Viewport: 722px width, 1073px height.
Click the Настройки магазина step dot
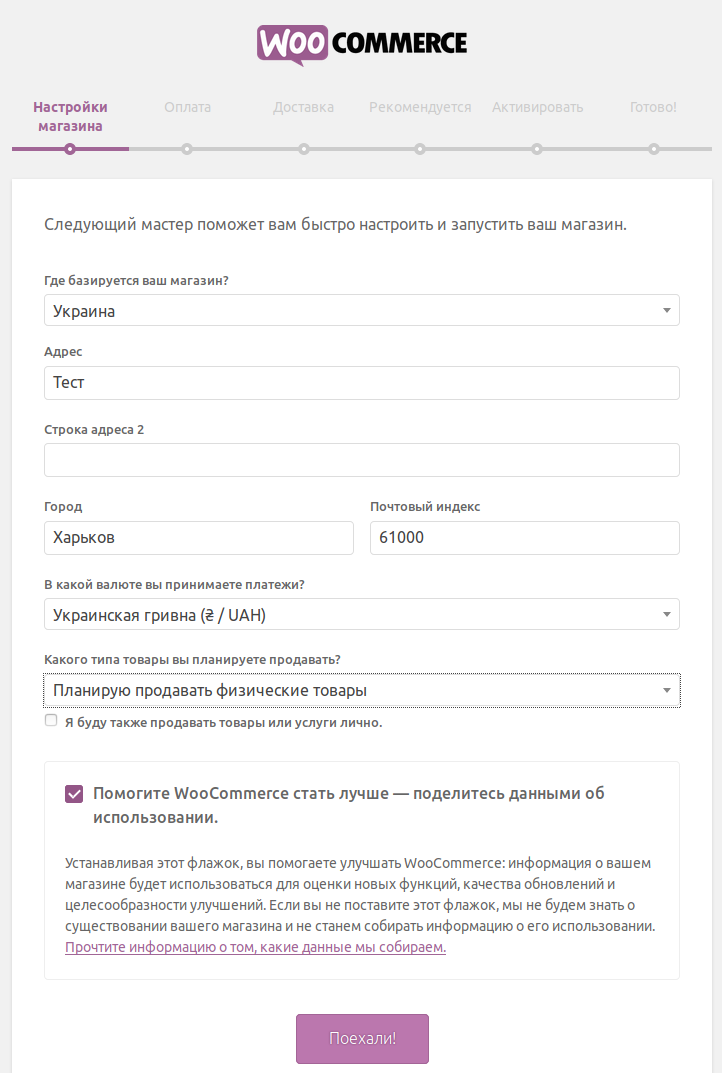click(70, 149)
